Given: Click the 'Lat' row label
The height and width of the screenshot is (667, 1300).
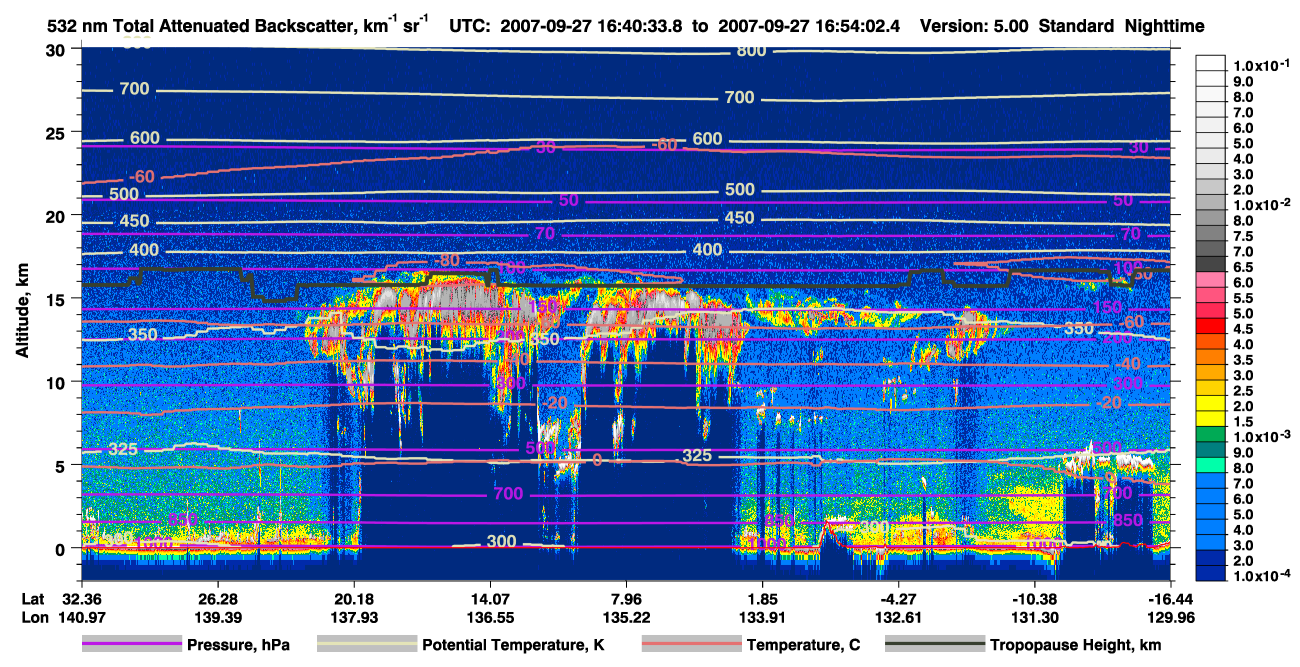Looking at the screenshot, I should click(x=34, y=598).
